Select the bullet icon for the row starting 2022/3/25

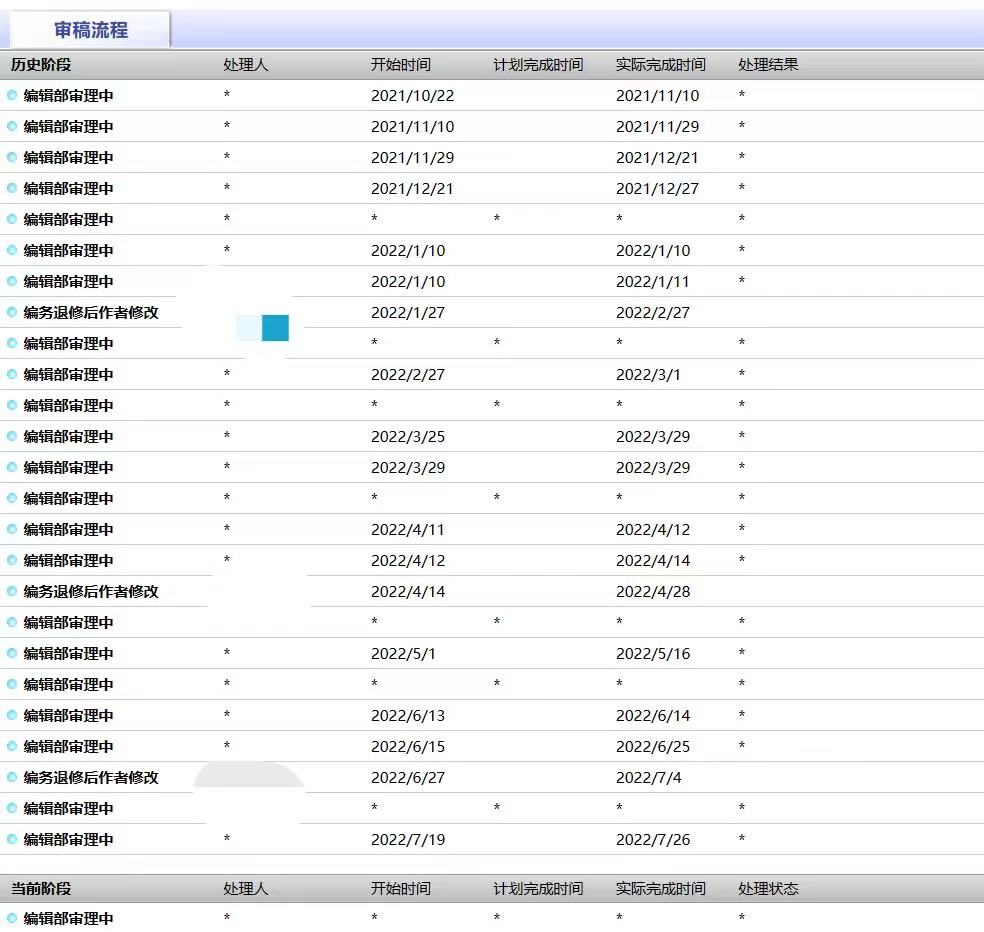click(12, 437)
